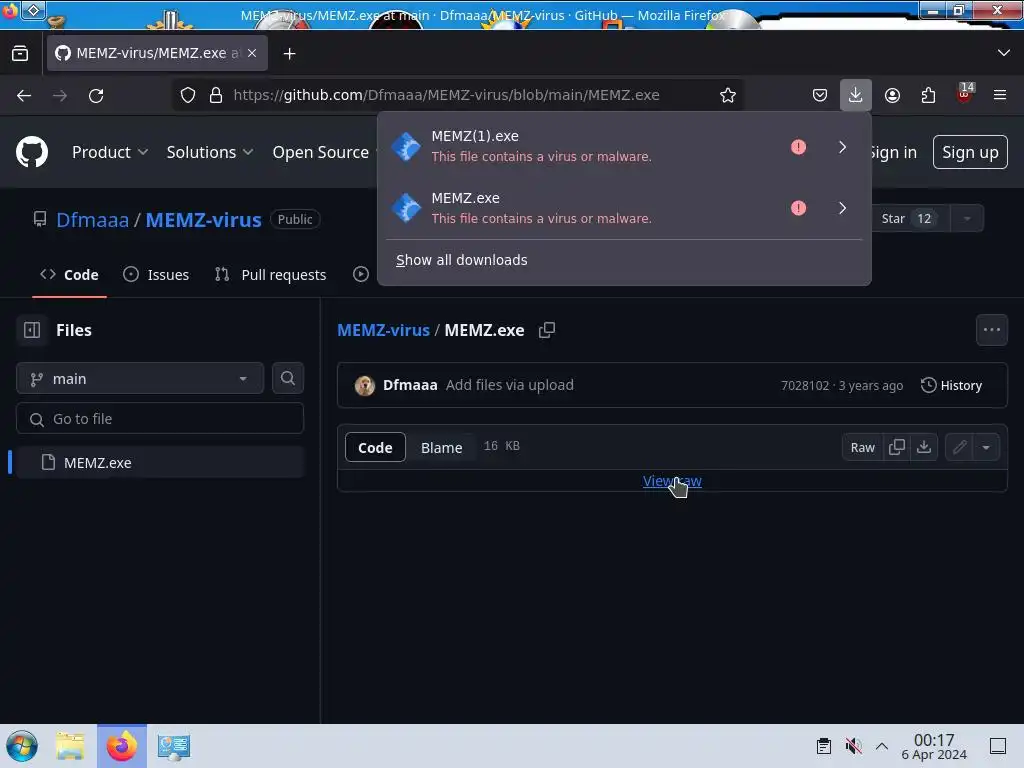
Task: Click the pencil edit file icon
Action: pos(959,447)
